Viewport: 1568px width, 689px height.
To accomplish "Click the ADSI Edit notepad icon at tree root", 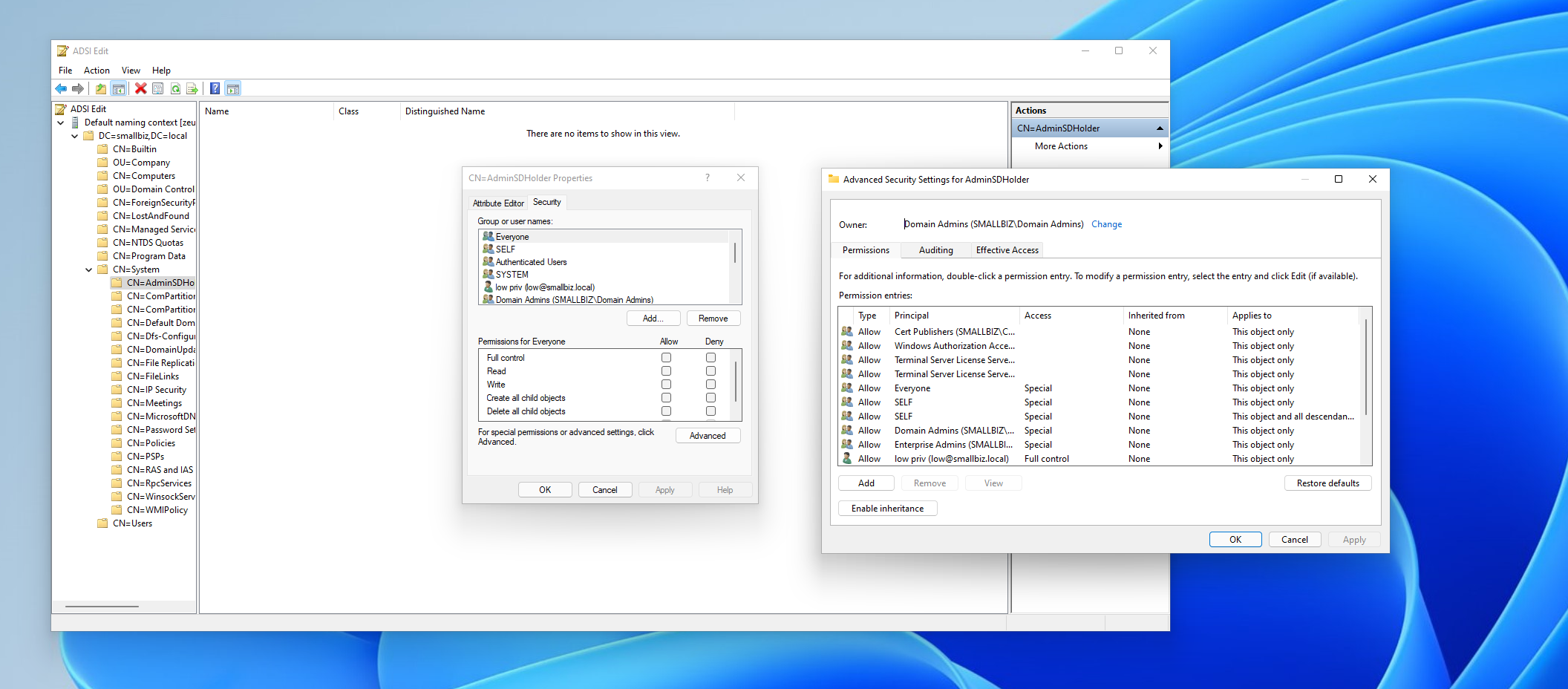I will point(61,109).
